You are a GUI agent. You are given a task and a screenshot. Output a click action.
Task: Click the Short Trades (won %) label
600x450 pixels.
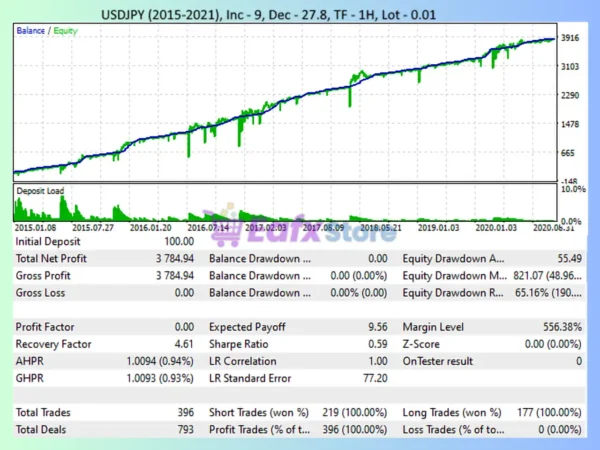pos(259,412)
